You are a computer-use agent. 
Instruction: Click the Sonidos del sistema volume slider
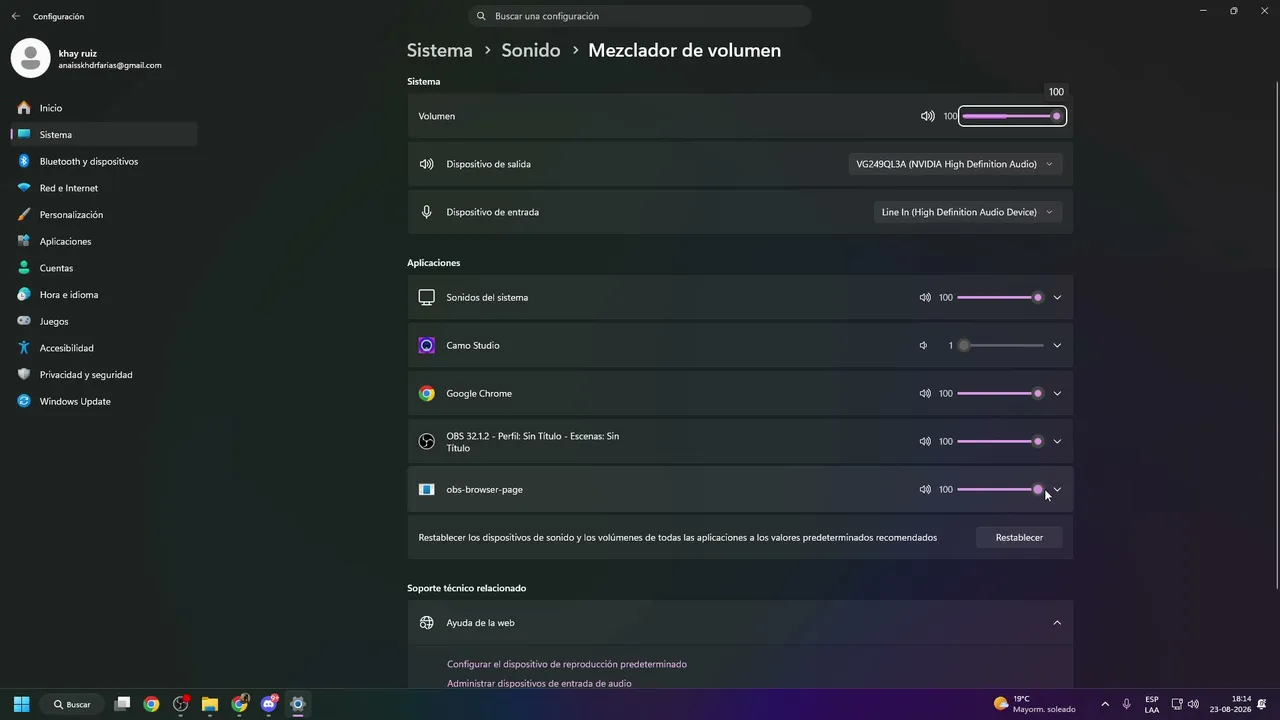pyautogui.click(x=1000, y=297)
